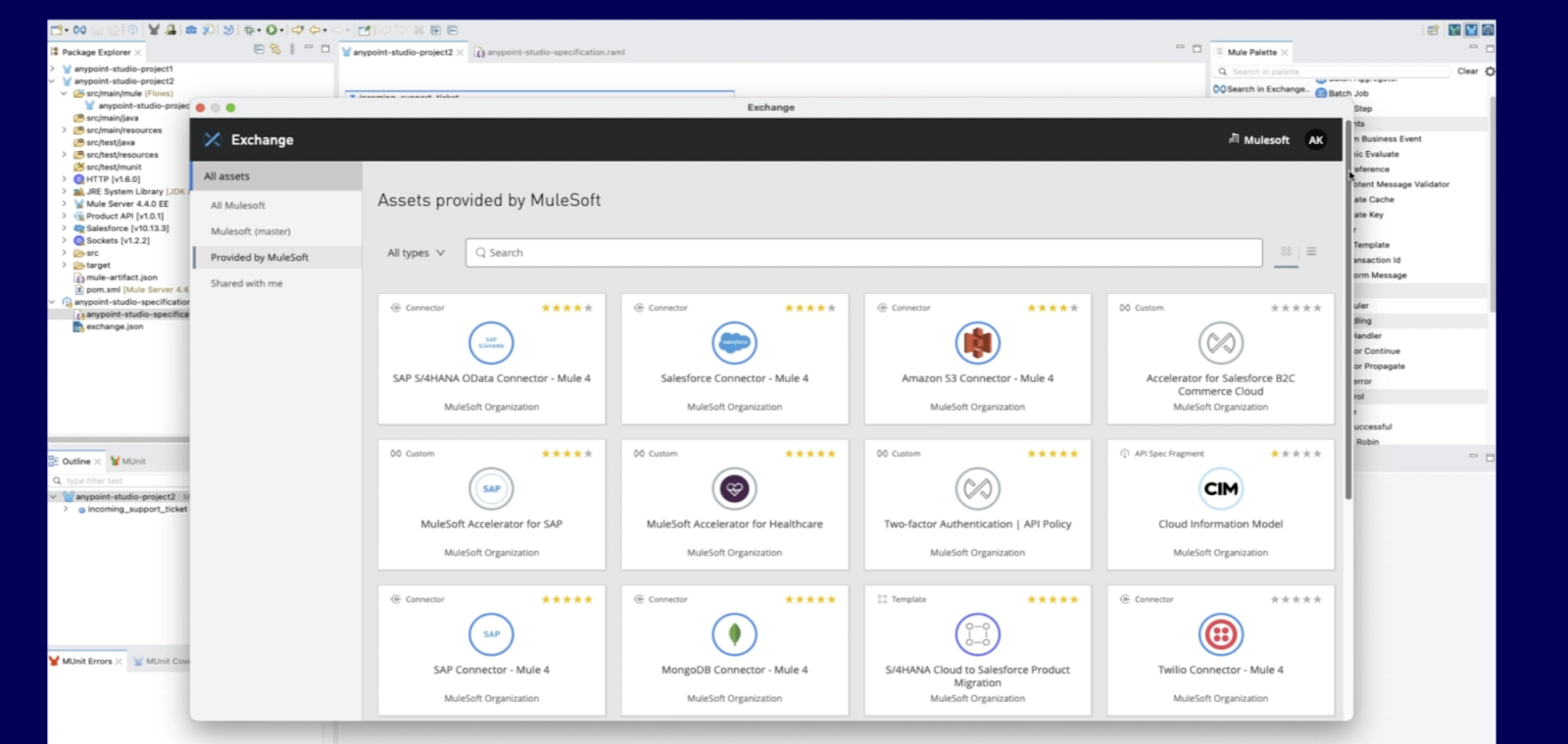Open MuleSoft Accelerator for SAP icon
The image size is (1568, 744).
coord(491,489)
